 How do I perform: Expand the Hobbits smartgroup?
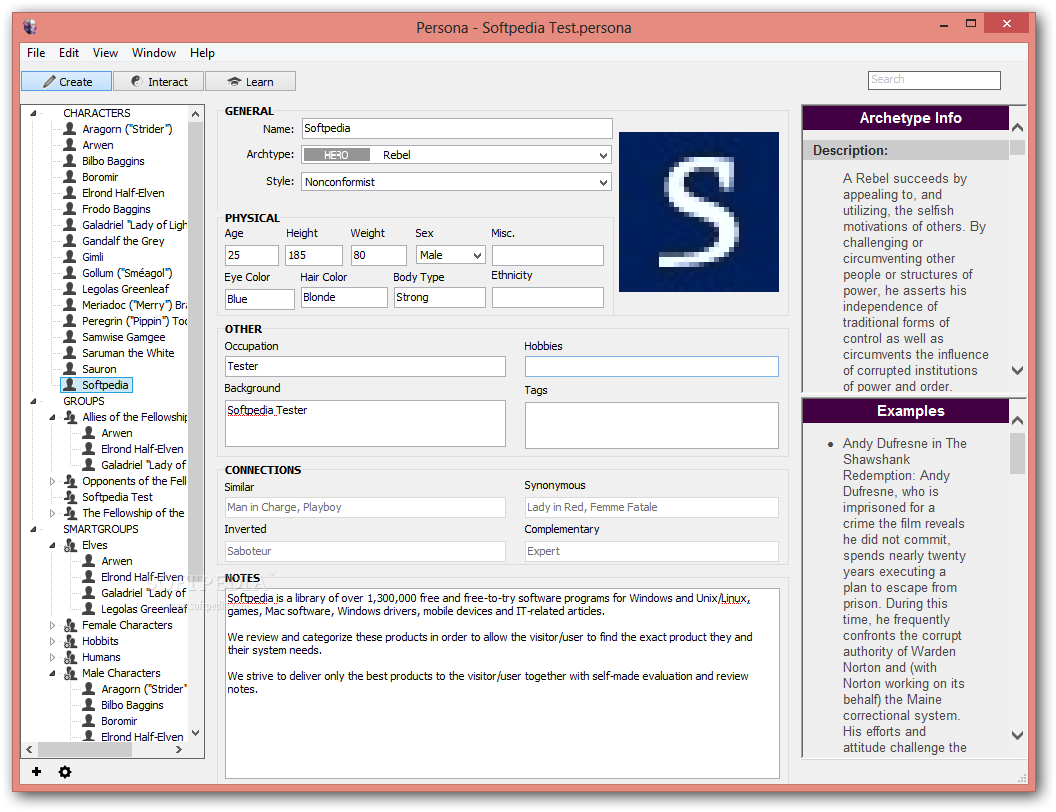pos(52,641)
